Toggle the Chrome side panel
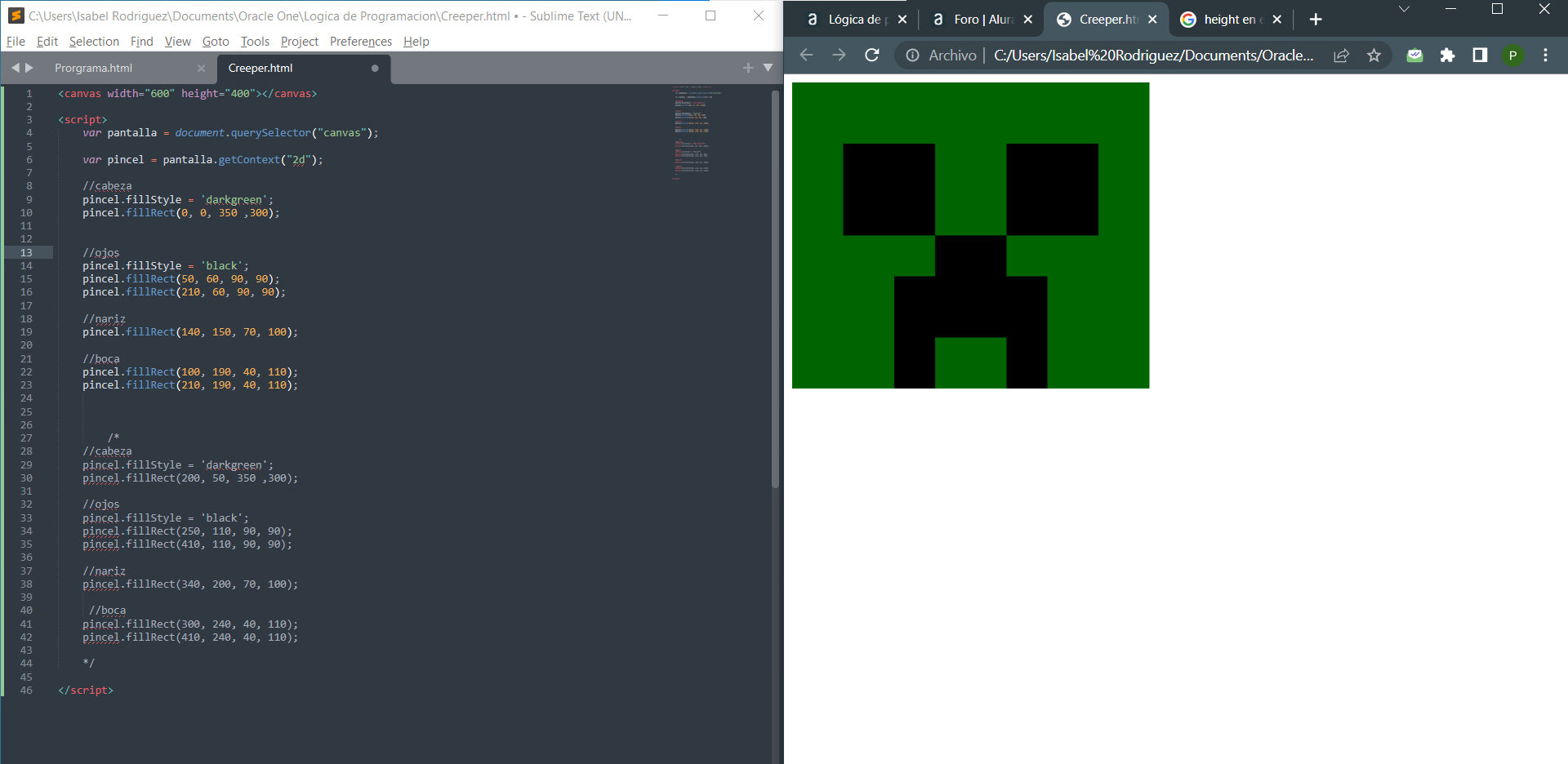 click(1480, 56)
